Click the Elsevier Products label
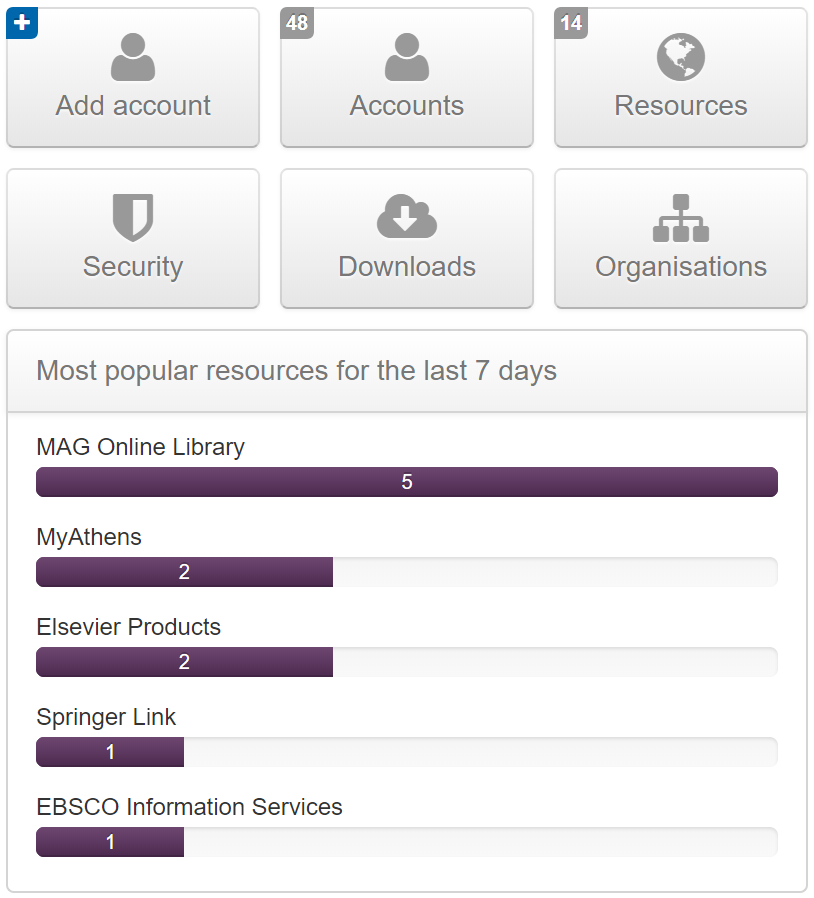This screenshot has width=814, height=898. tap(128, 627)
